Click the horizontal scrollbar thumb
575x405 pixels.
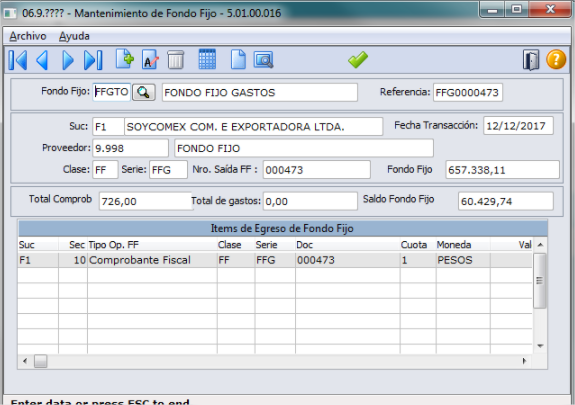(40, 361)
